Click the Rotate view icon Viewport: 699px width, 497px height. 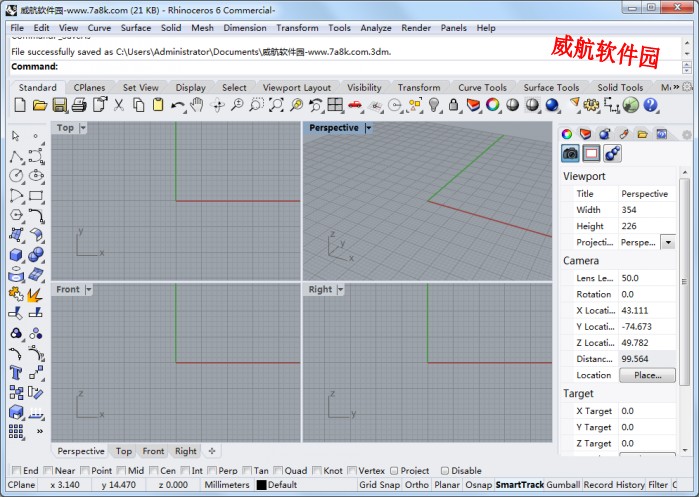pyautogui.click(x=218, y=106)
